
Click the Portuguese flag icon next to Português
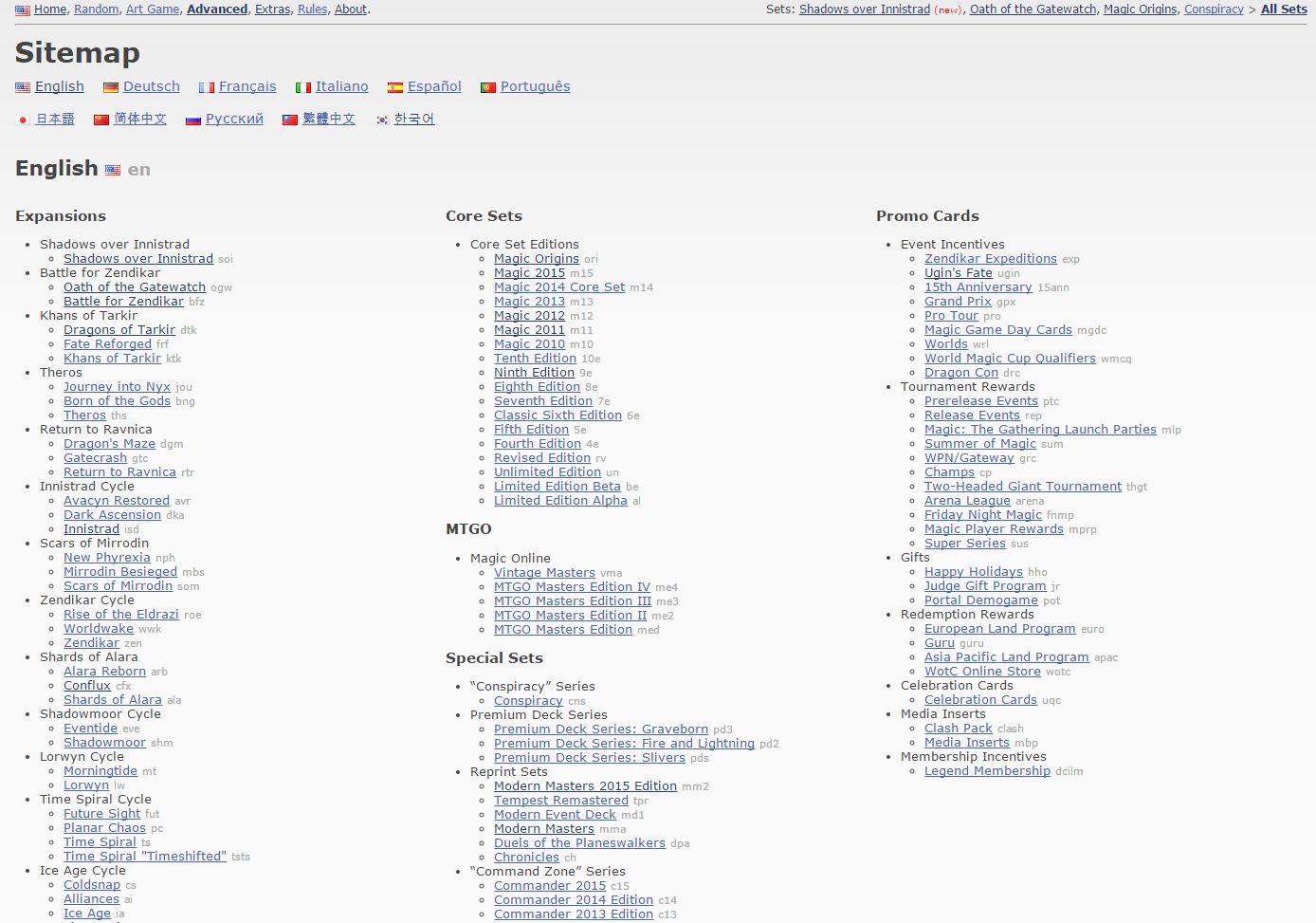(x=488, y=87)
